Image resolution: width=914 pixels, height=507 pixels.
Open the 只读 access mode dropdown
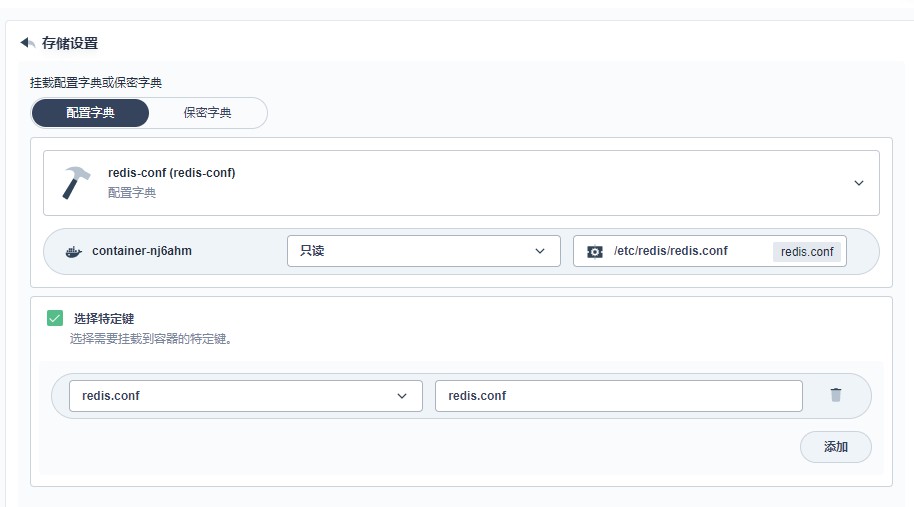pyautogui.click(x=424, y=251)
